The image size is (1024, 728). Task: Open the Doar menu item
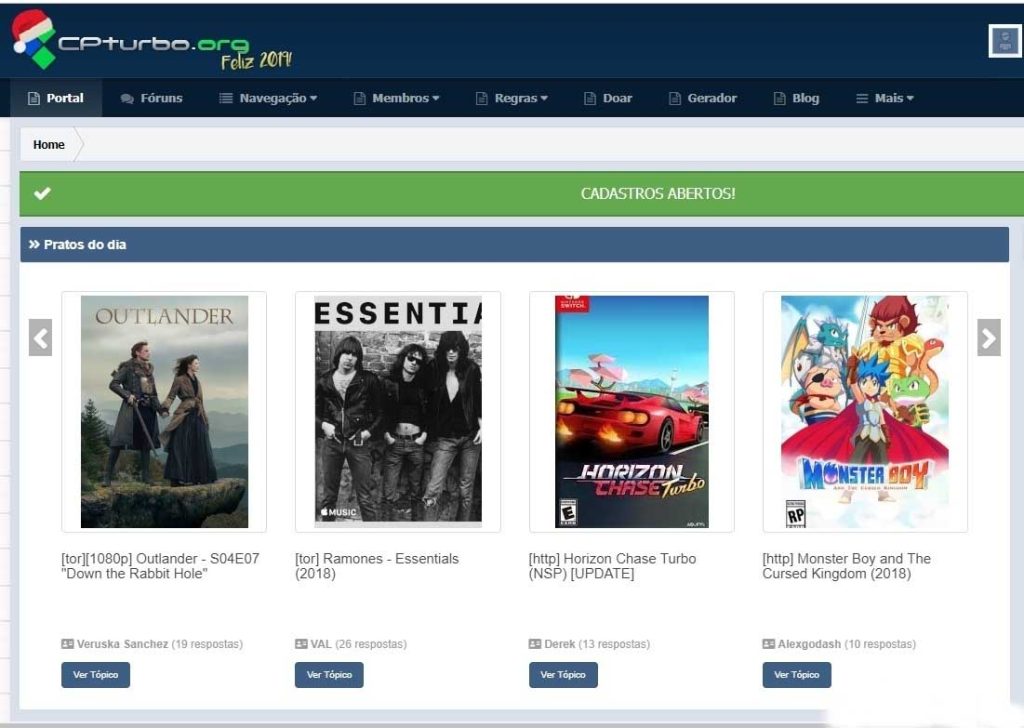coord(608,98)
